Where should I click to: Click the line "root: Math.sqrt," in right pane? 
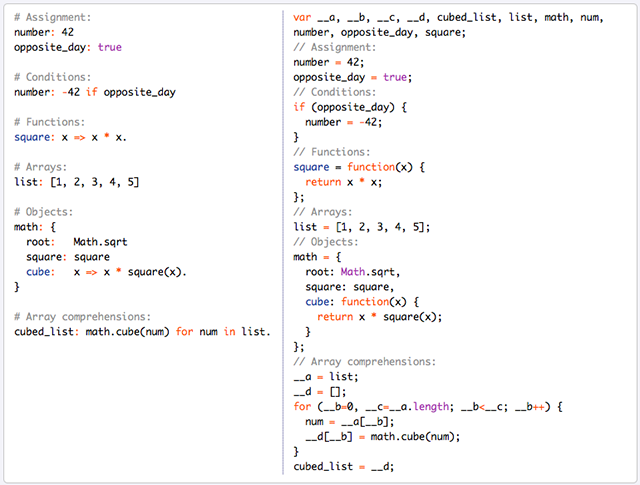(x=353, y=272)
